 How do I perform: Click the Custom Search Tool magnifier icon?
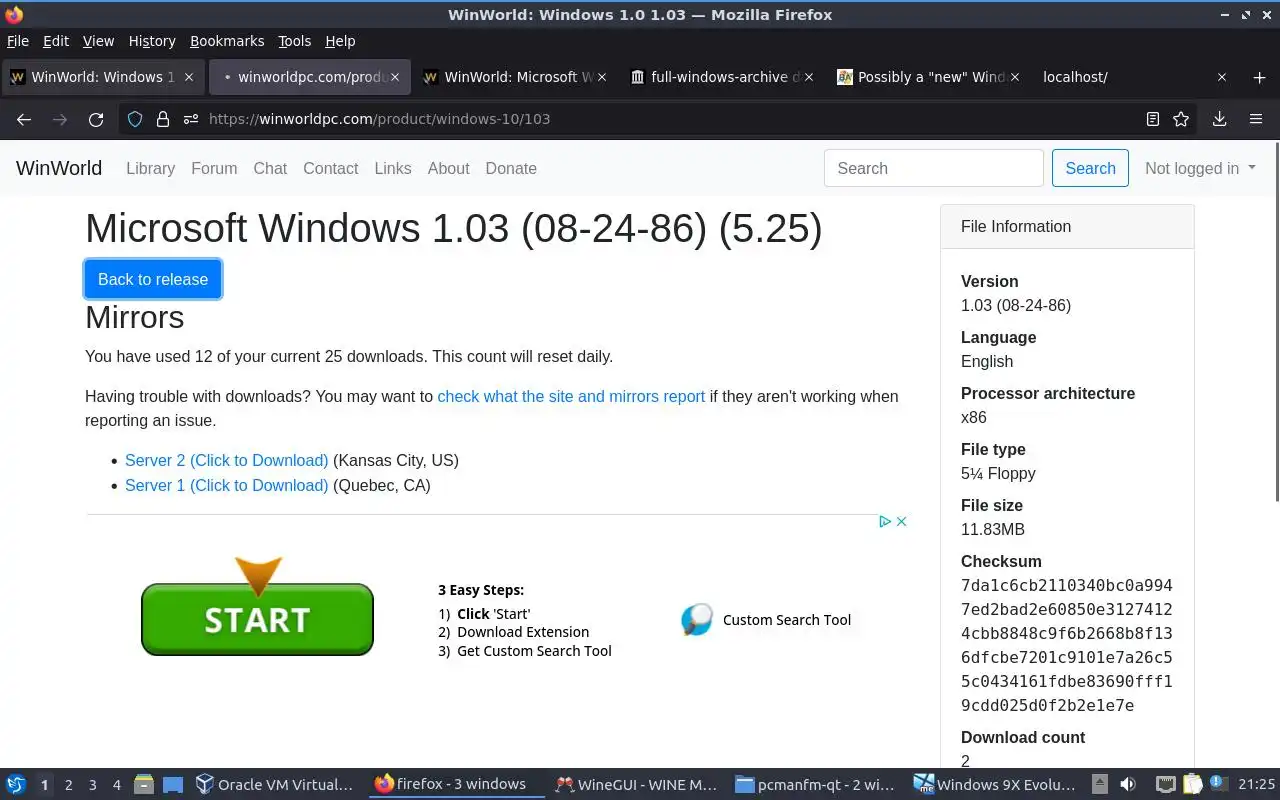coord(697,620)
